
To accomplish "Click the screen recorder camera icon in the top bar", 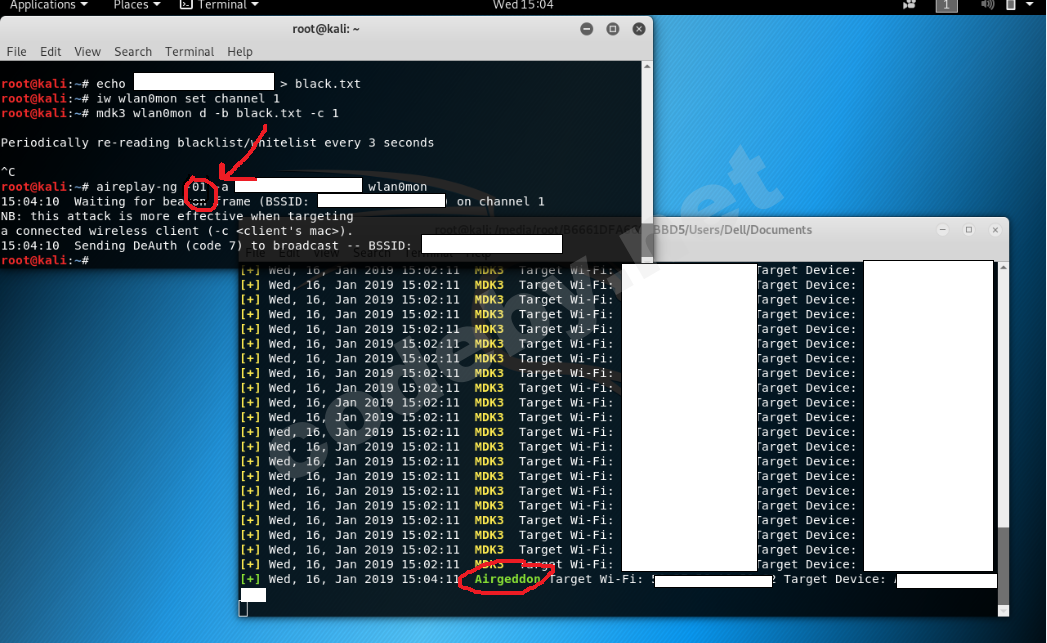I will coord(909,5).
